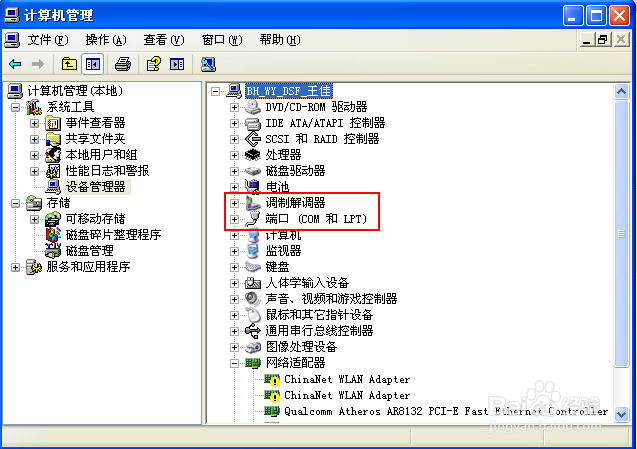The image size is (637, 449).
Task: Click the device list vertical scrollbar thumb
Action: click(x=621, y=234)
